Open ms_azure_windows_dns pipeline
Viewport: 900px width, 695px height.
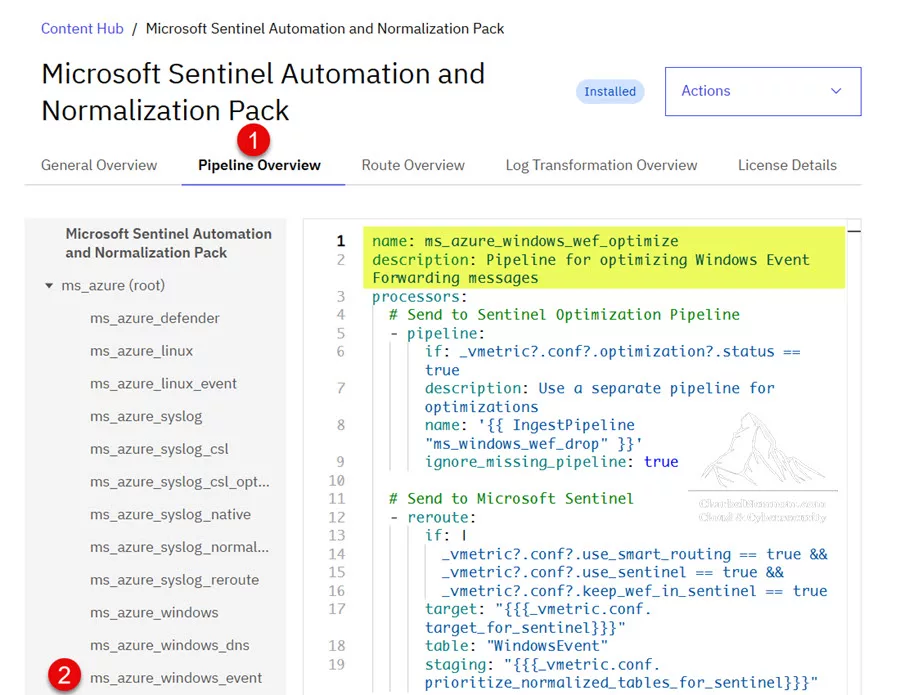(169, 645)
